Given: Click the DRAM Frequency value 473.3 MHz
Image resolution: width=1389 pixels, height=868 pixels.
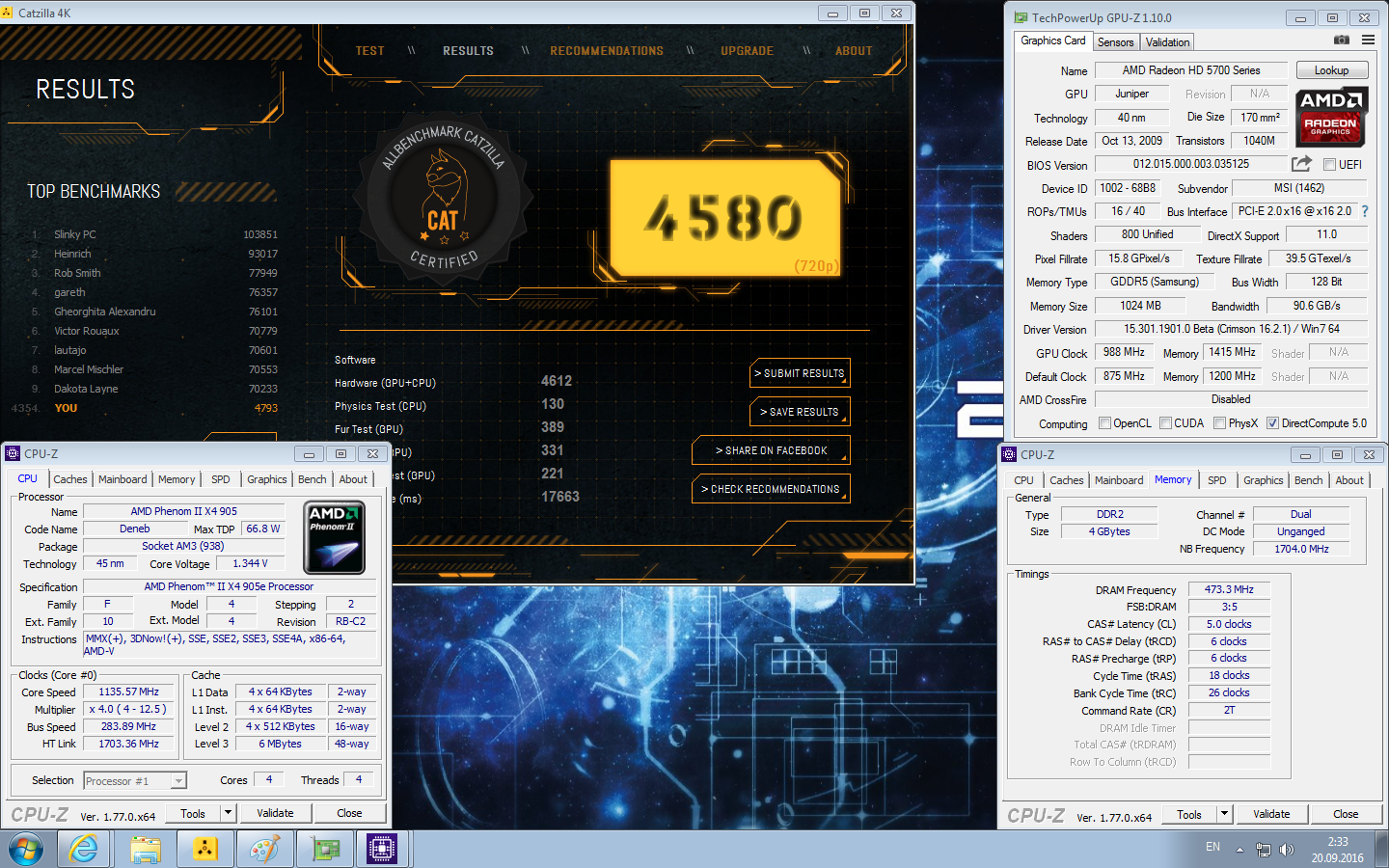Looking at the screenshot, I should click(x=1229, y=589).
